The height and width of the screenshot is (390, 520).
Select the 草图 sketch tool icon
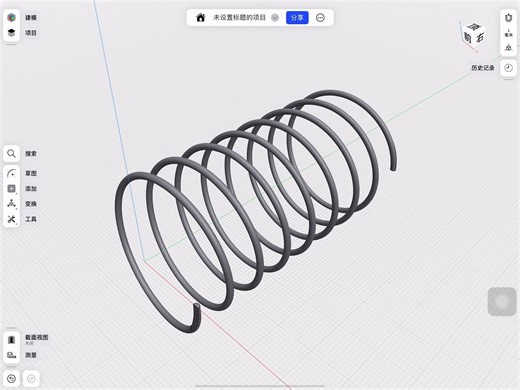11,173
